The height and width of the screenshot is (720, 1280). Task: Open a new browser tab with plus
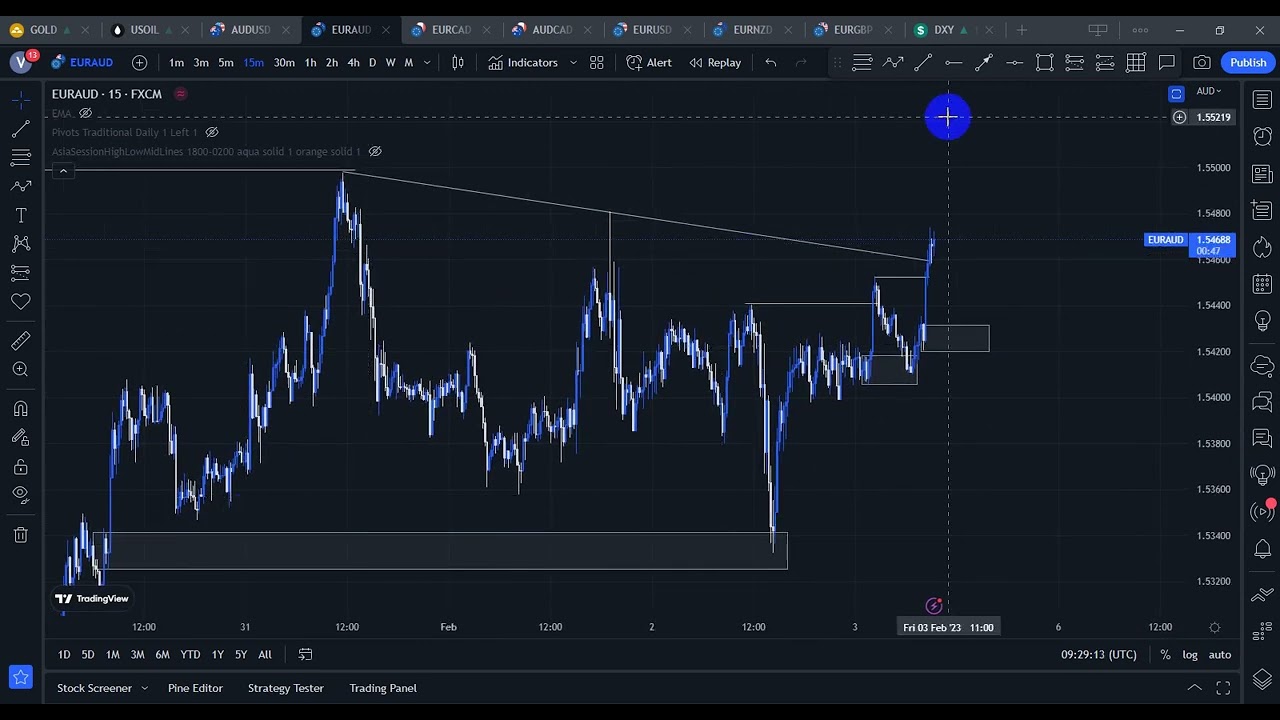[1021, 30]
